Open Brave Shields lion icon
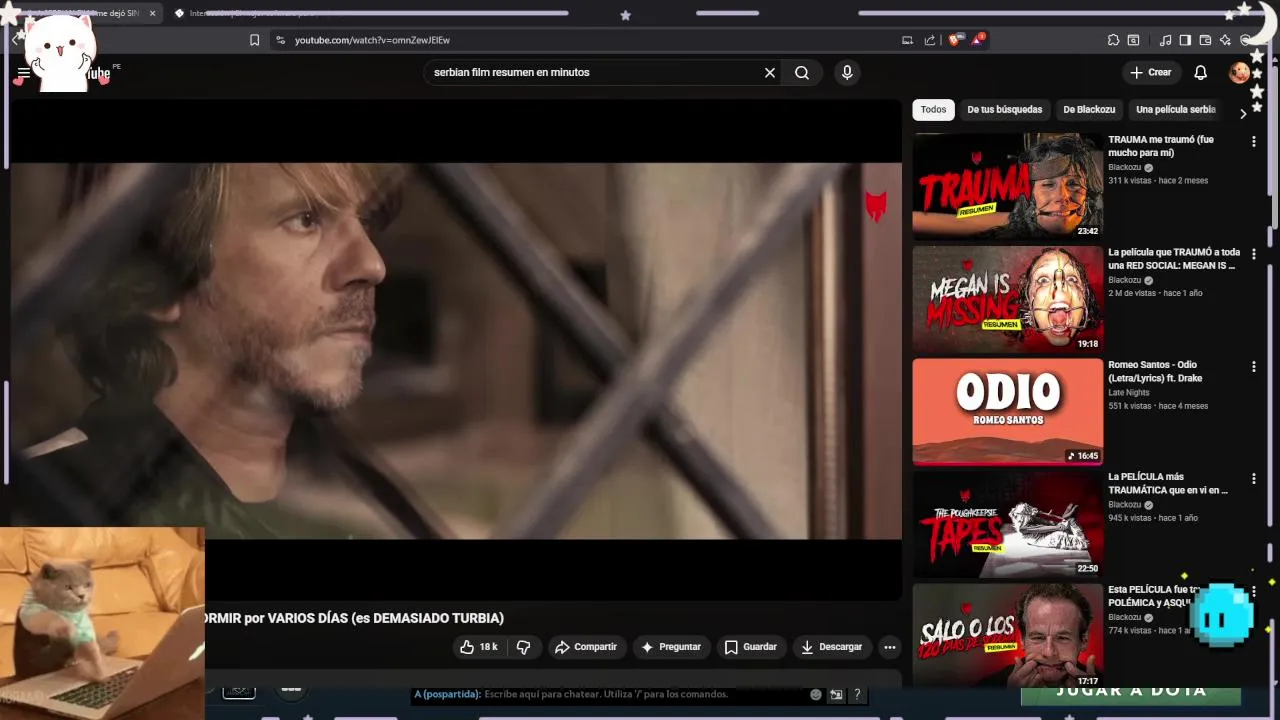 (x=954, y=40)
